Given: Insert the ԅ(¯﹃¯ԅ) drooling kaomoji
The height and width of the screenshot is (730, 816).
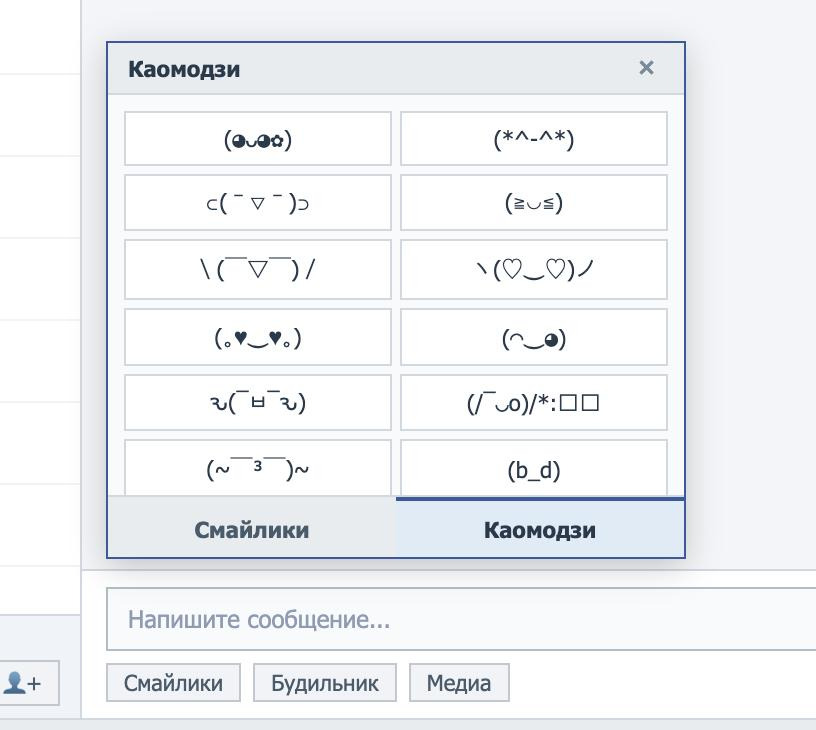Looking at the screenshot, I should 258,402.
